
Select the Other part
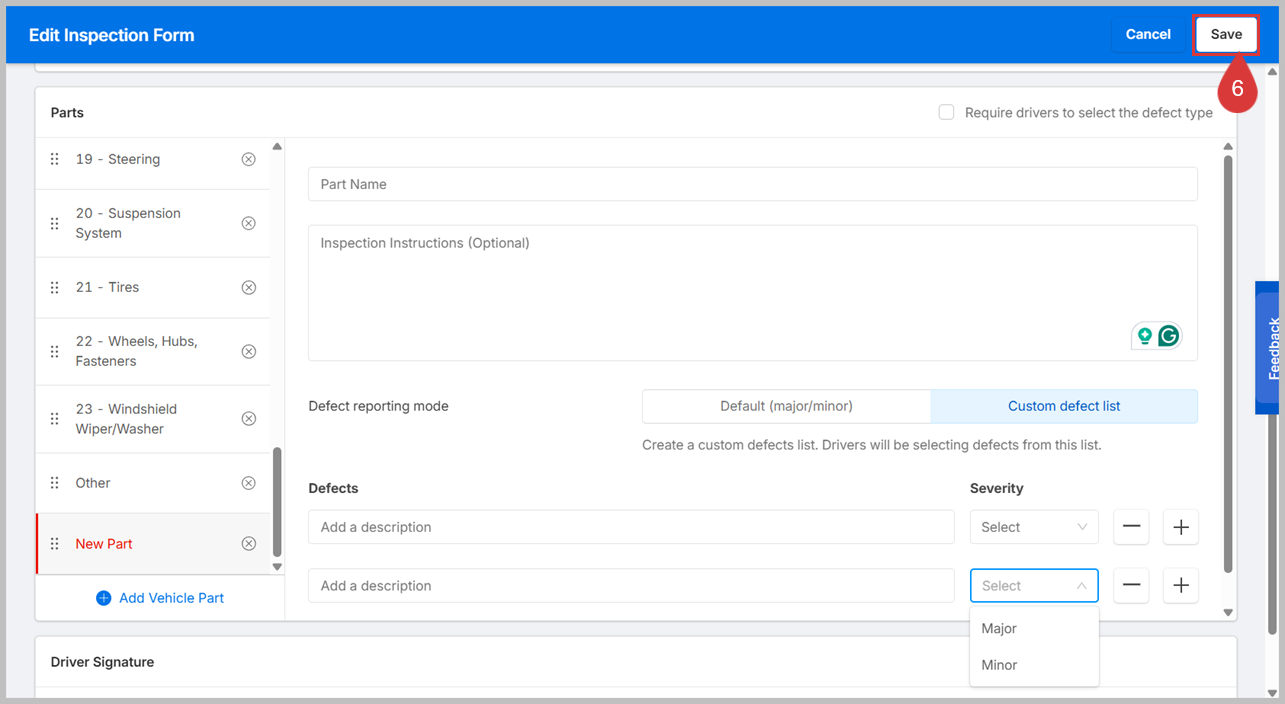tap(153, 483)
